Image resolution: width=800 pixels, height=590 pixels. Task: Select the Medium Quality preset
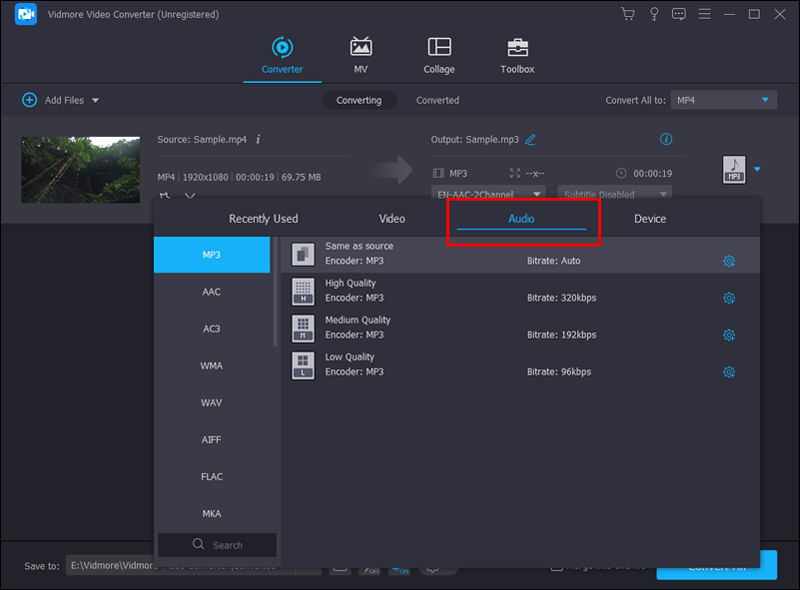[x=520, y=328]
